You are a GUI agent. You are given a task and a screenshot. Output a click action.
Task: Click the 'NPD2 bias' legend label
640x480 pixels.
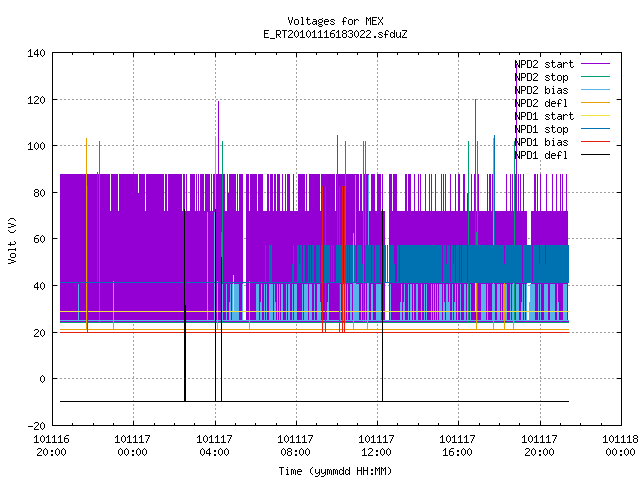pyautogui.click(x=541, y=90)
